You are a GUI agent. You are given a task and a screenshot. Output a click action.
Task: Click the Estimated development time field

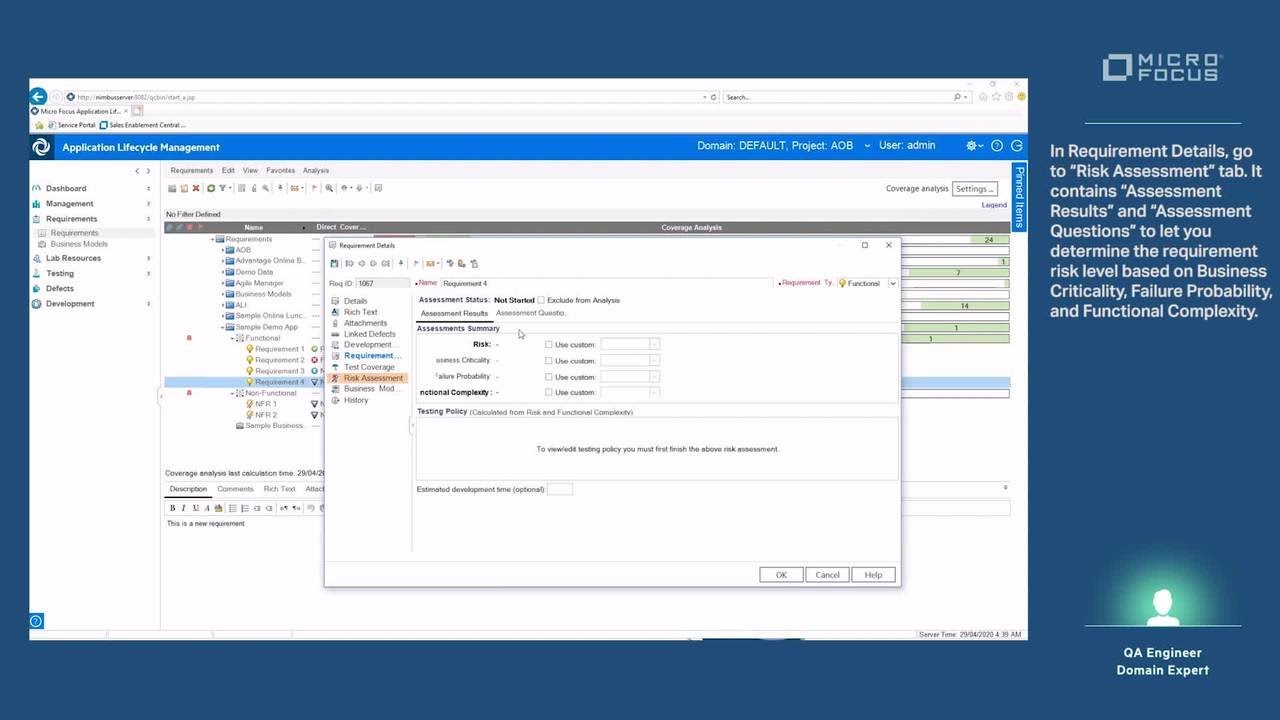pos(560,489)
